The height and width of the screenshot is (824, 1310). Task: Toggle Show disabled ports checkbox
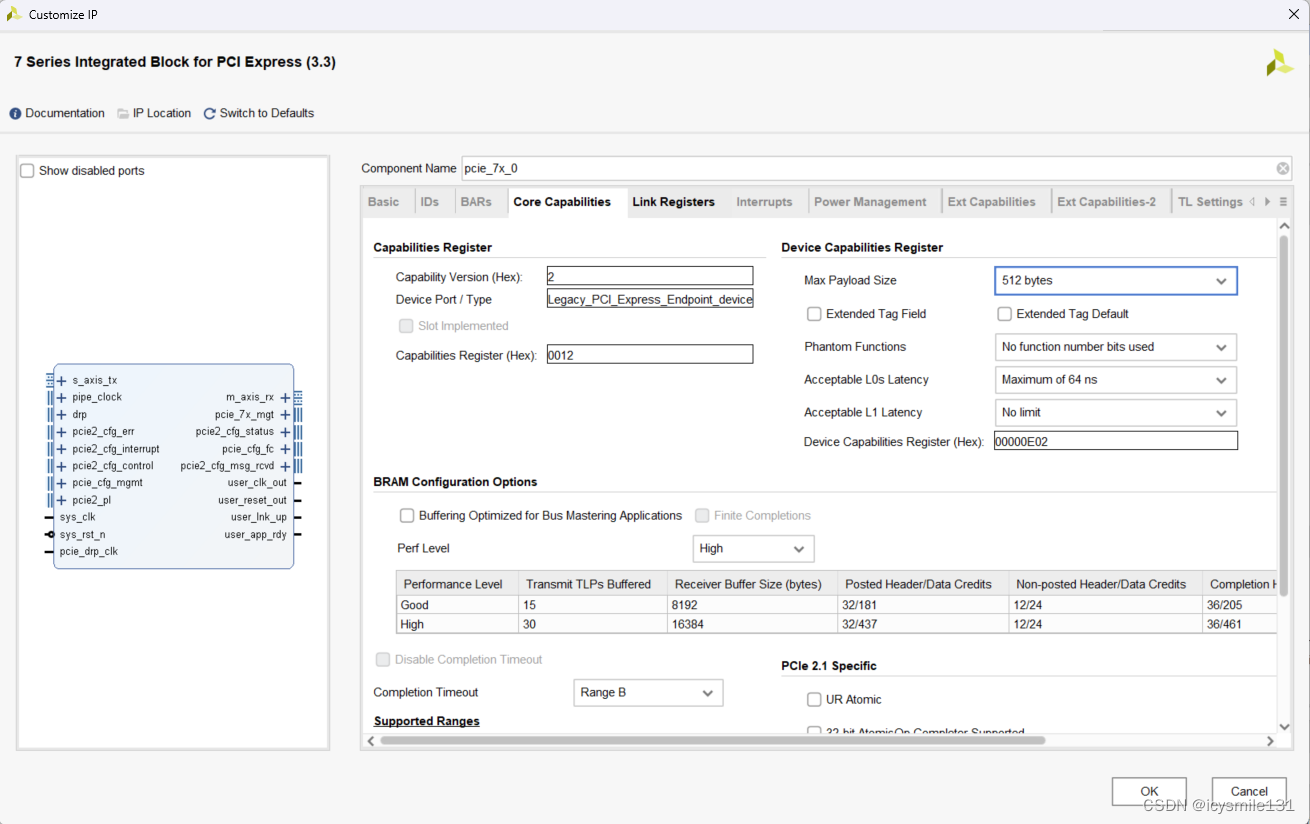click(27, 171)
